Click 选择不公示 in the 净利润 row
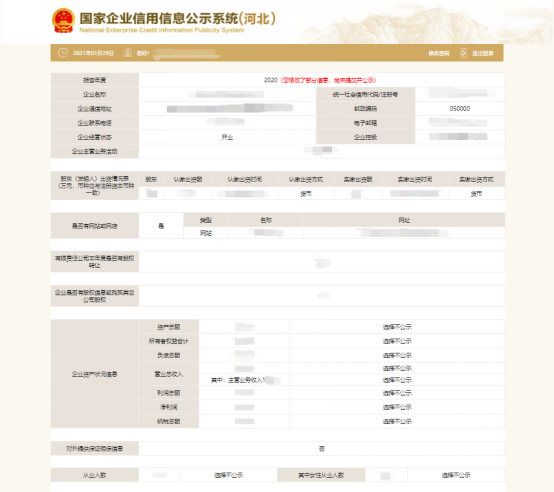Screen dimensions: 554x492 (x=397, y=407)
